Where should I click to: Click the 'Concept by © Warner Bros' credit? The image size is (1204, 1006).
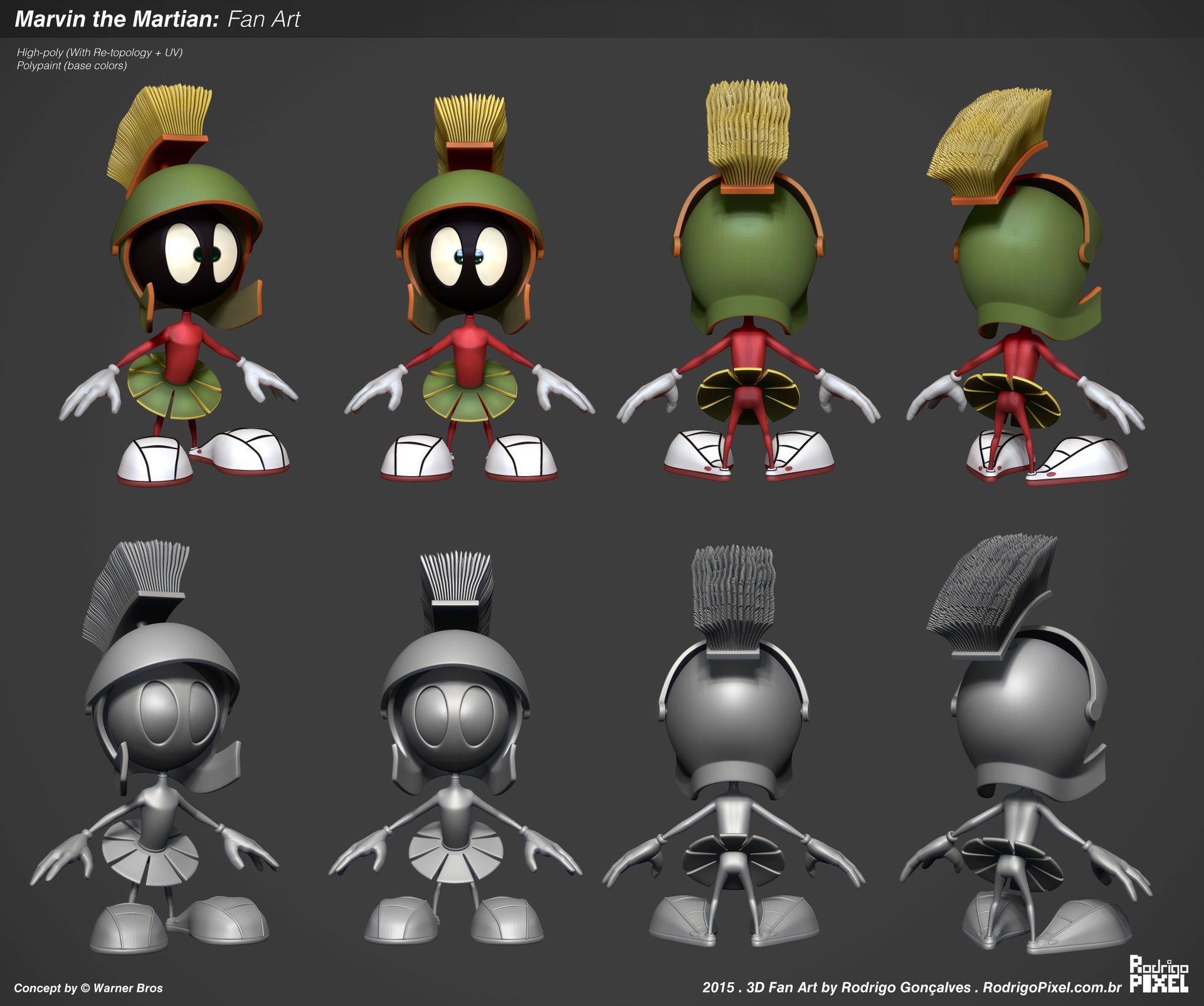click(88, 988)
